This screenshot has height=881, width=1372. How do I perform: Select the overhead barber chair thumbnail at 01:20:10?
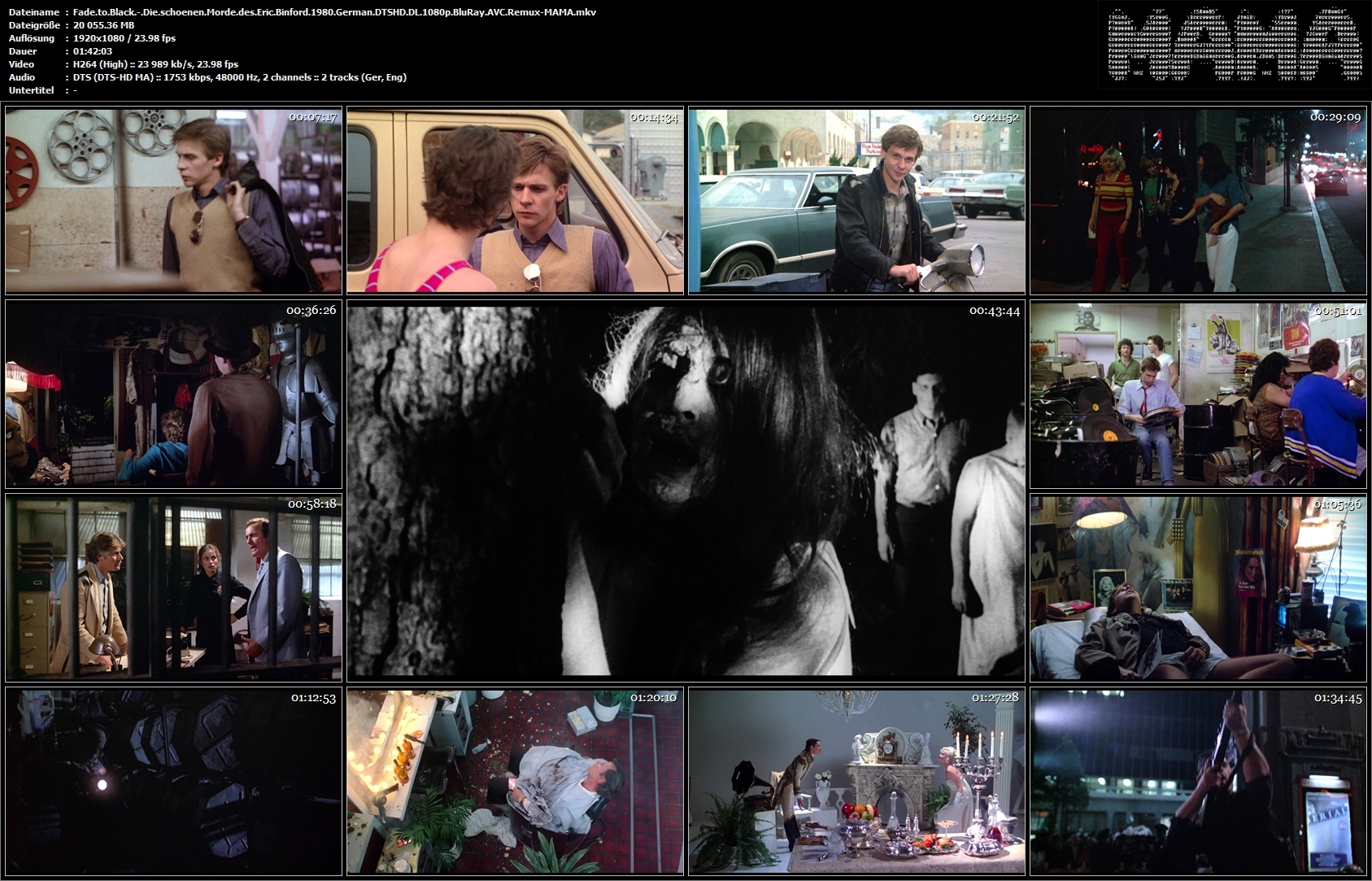(x=515, y=781)
